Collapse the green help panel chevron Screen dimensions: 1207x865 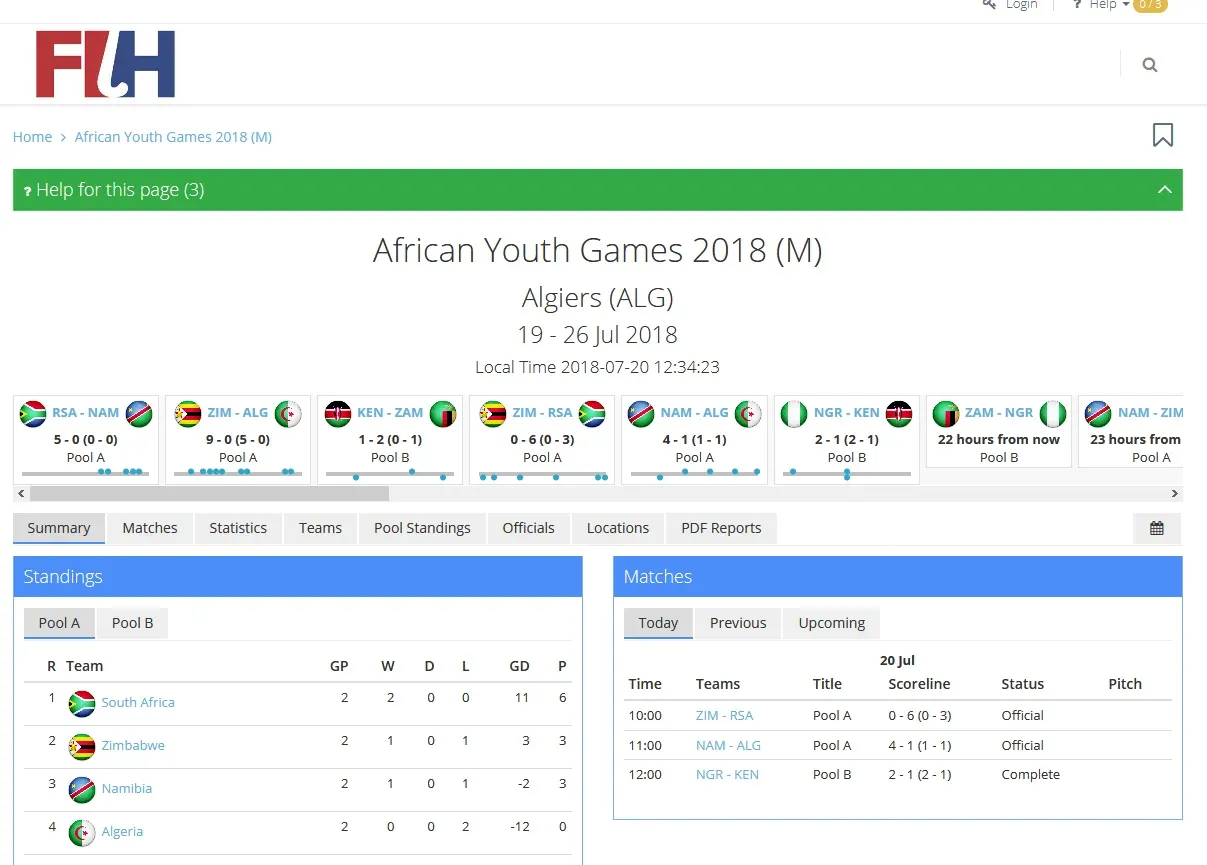[x=1164, y=190]
